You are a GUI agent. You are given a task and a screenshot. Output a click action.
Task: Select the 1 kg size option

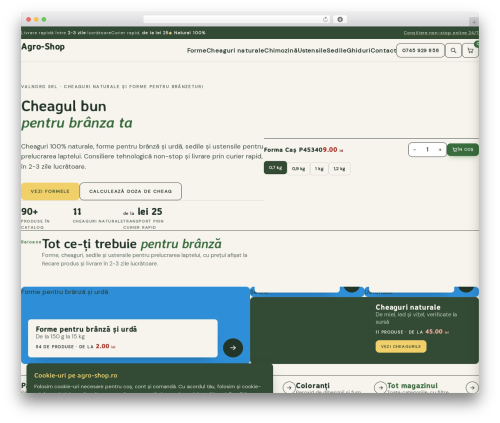[319, 169]
